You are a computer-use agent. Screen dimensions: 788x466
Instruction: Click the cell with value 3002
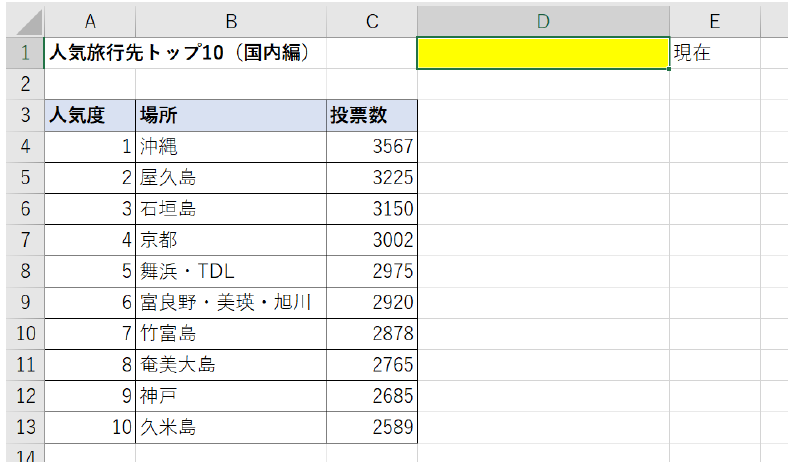coord(371,240)
